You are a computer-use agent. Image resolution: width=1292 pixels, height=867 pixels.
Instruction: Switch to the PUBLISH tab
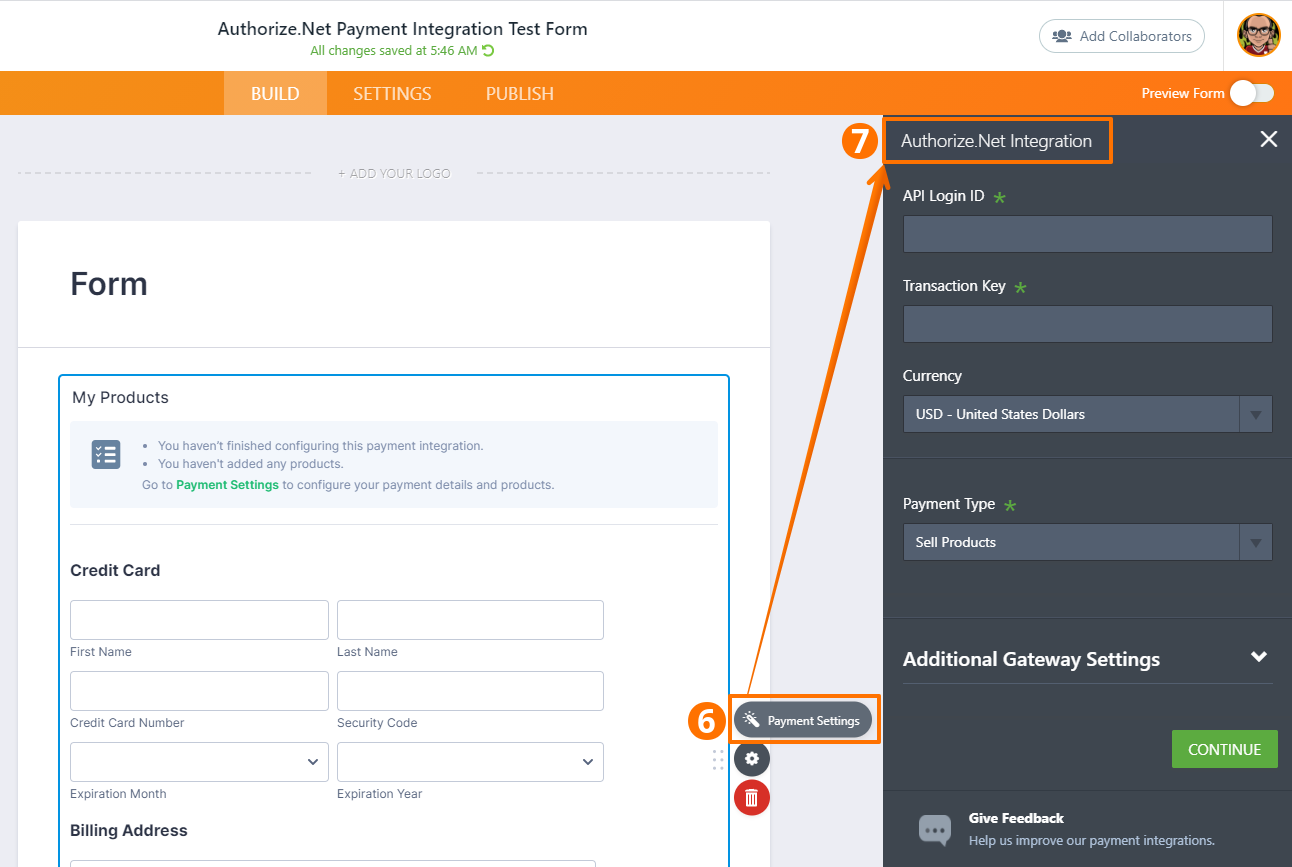point(520,93)
